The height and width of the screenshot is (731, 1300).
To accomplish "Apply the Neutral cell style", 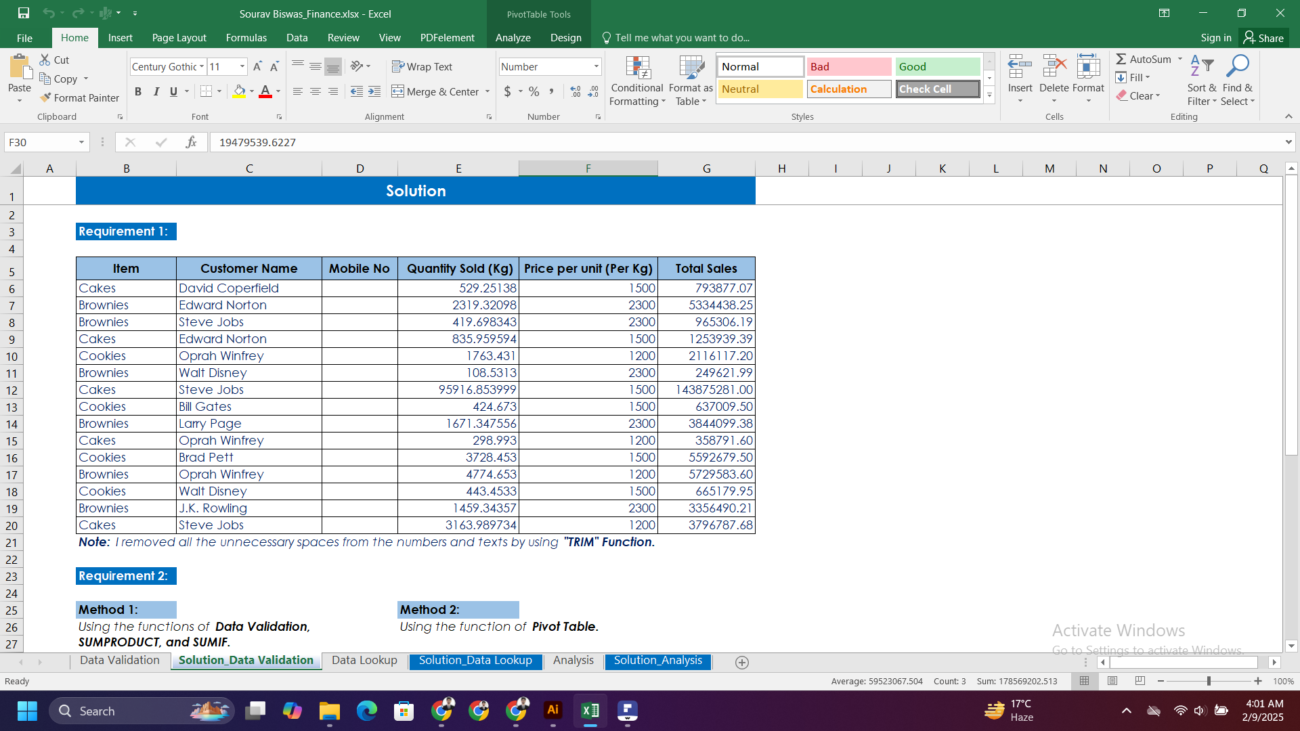I will click(x=760, y=89).
